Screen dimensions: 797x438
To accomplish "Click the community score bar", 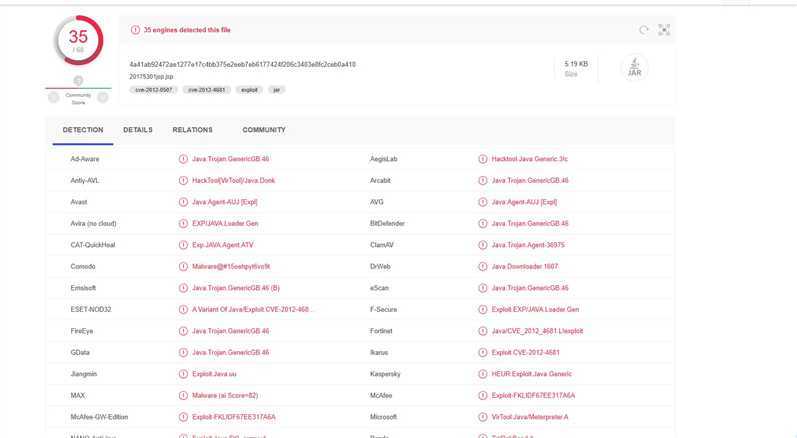I will pyautogui.click(x=78, y=88).
